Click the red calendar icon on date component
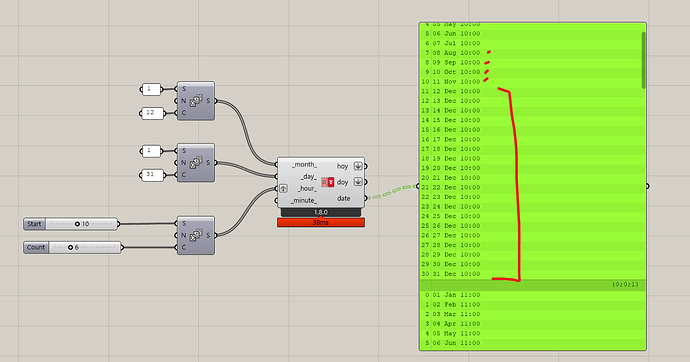The height and width of the screenshot is (362, 690). coord(328,182)
